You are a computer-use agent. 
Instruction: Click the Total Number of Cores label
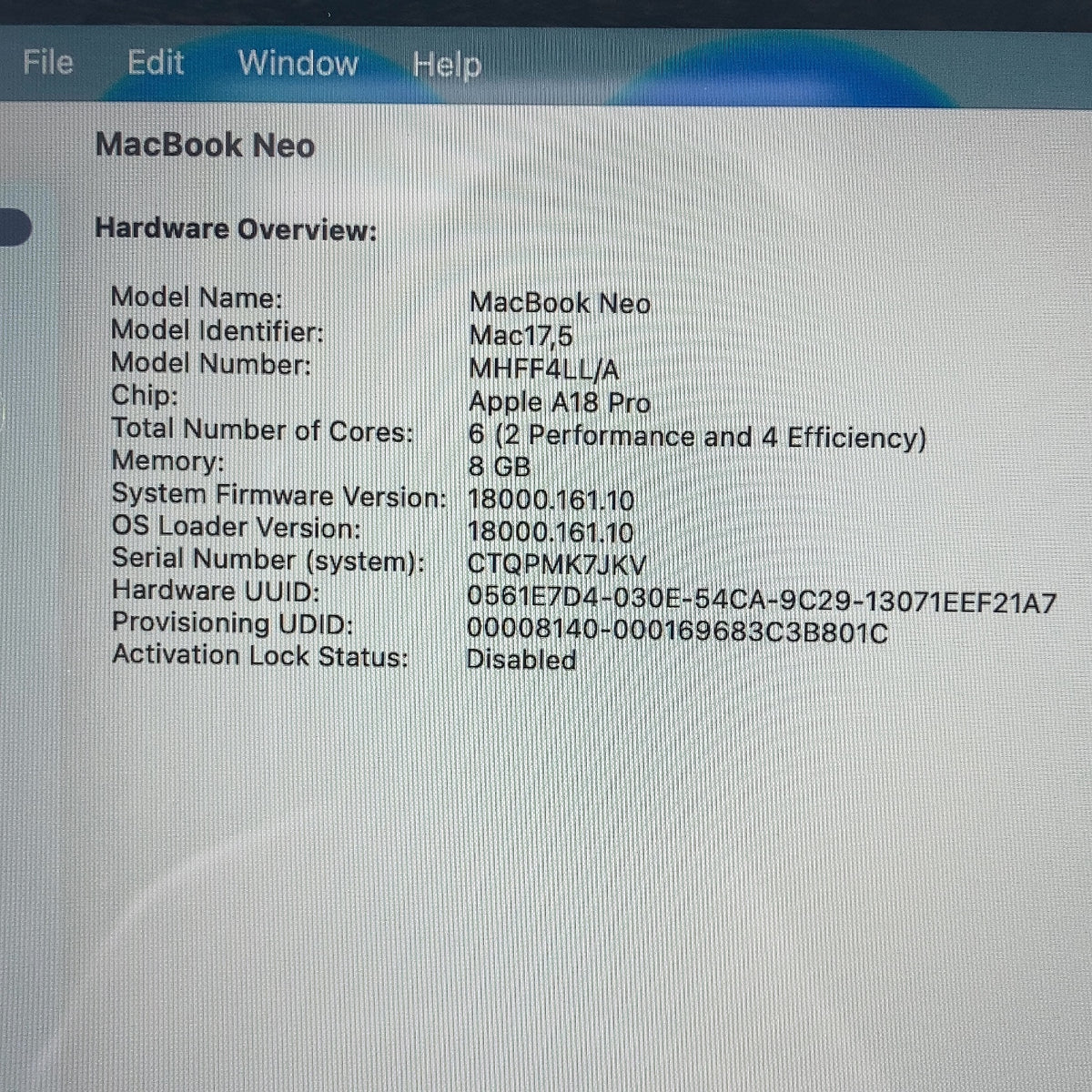pyautogui.click(x=262, y=430)
